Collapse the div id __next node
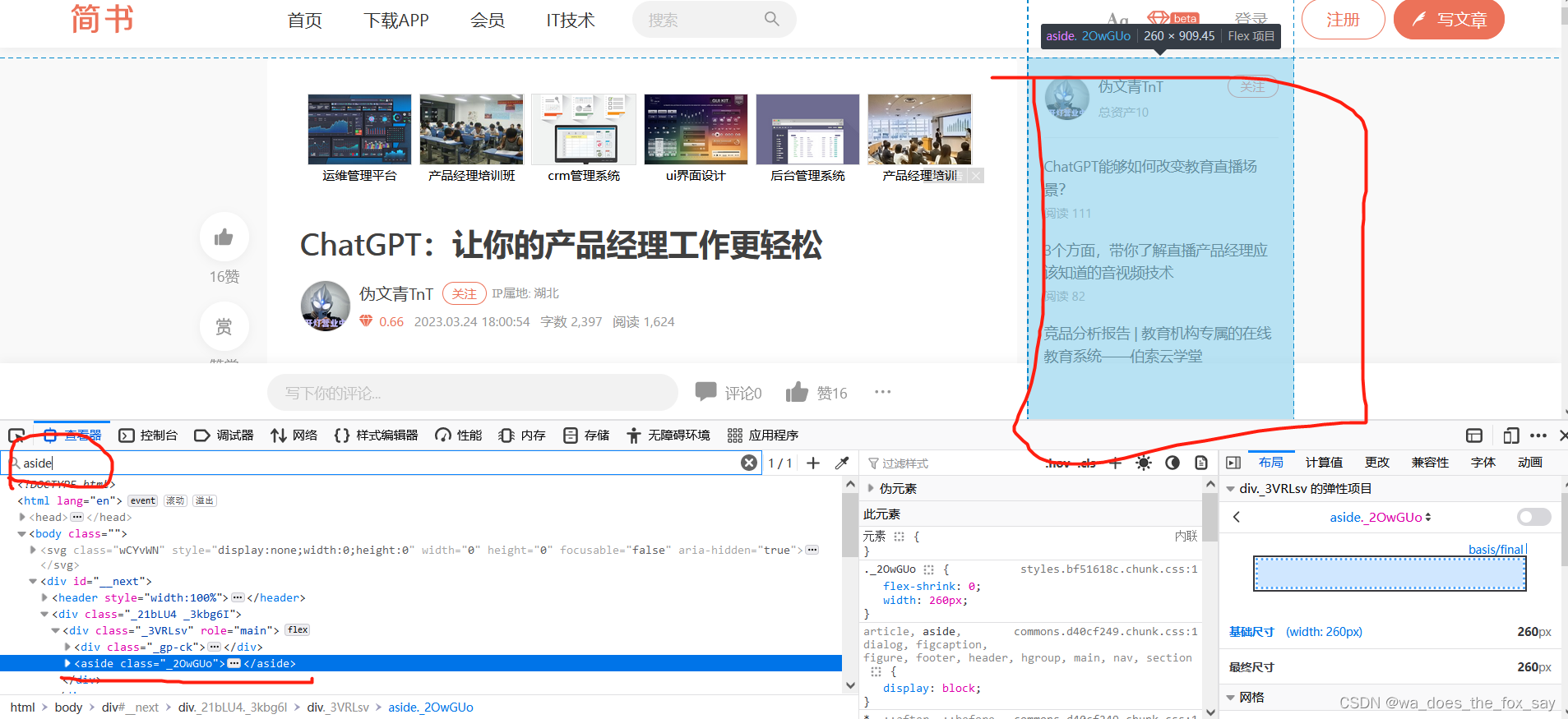Screen dimensions: 1568x719 pyautogui.click(x=34, y=581)
